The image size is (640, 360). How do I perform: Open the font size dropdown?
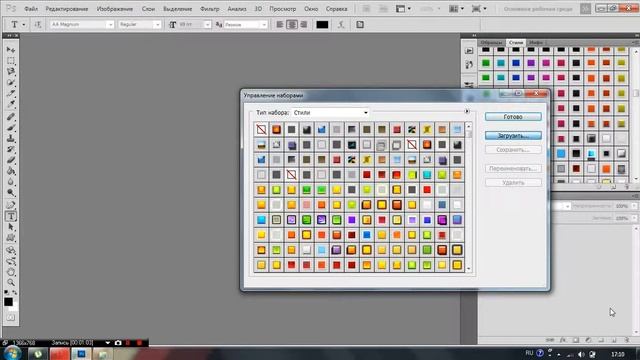point(207,25)
